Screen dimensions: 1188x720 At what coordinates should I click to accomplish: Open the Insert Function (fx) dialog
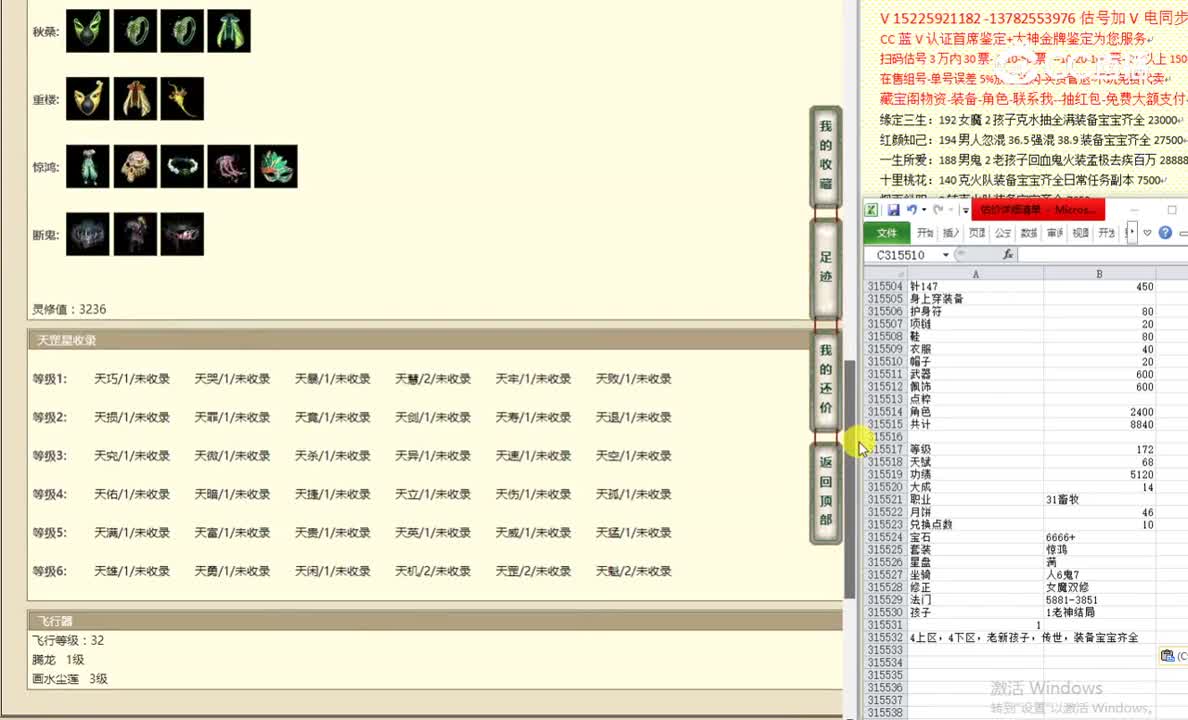(x=1009, y=253)
